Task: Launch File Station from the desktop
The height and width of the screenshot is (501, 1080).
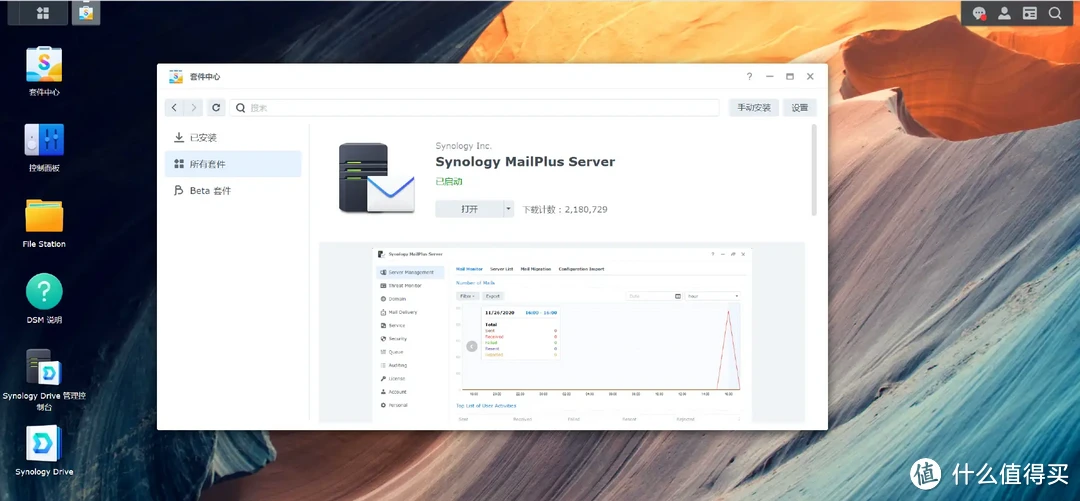Action: pyautogui.click(x=44, y=218)
